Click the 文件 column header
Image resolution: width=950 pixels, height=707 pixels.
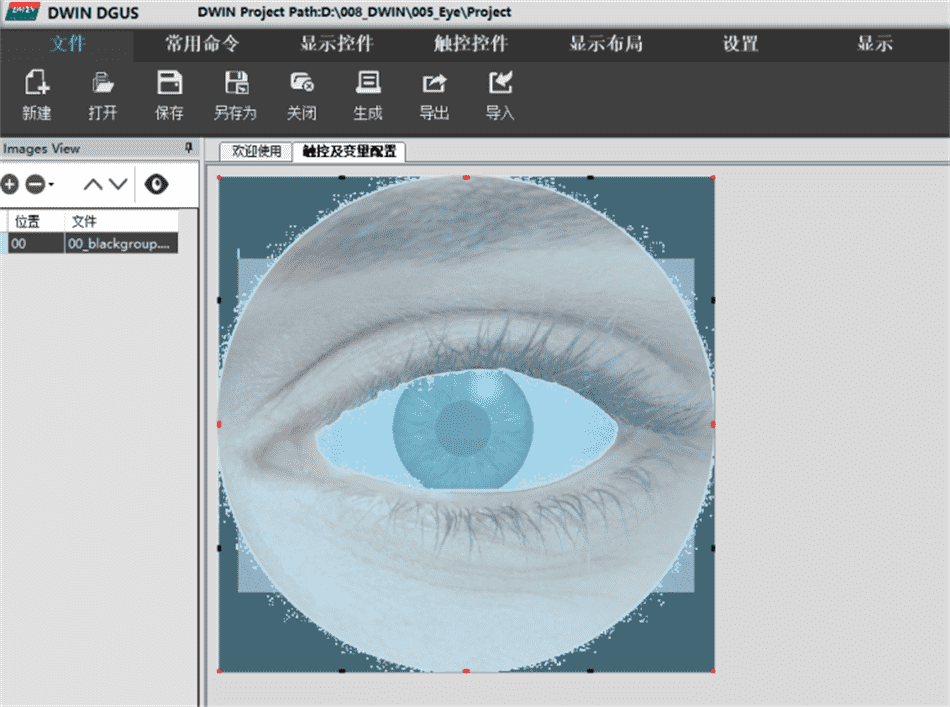coord(120,221)
